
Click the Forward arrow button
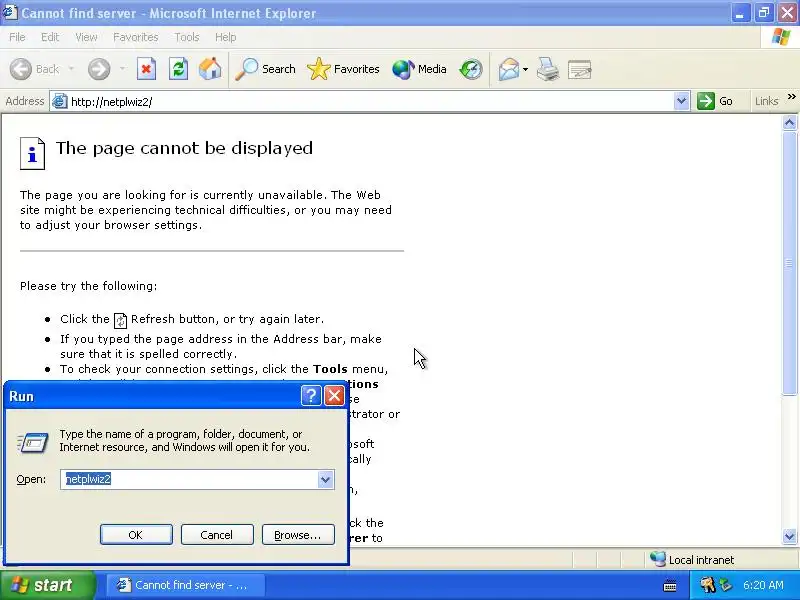99,69
